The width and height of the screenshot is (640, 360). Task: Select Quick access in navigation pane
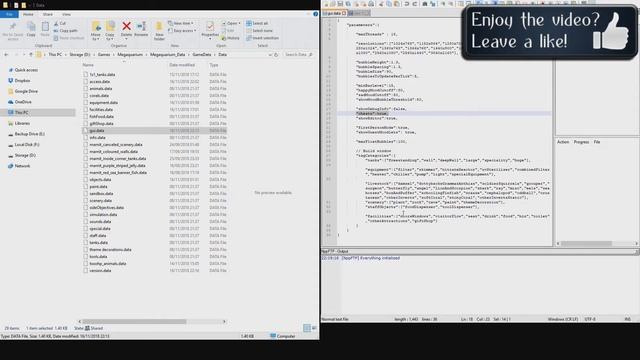pos(26,70)
